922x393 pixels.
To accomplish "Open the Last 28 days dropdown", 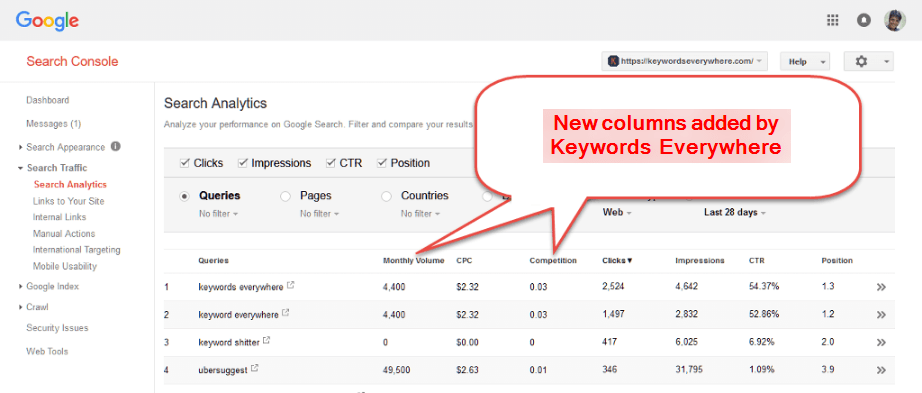I will (734, 212).
